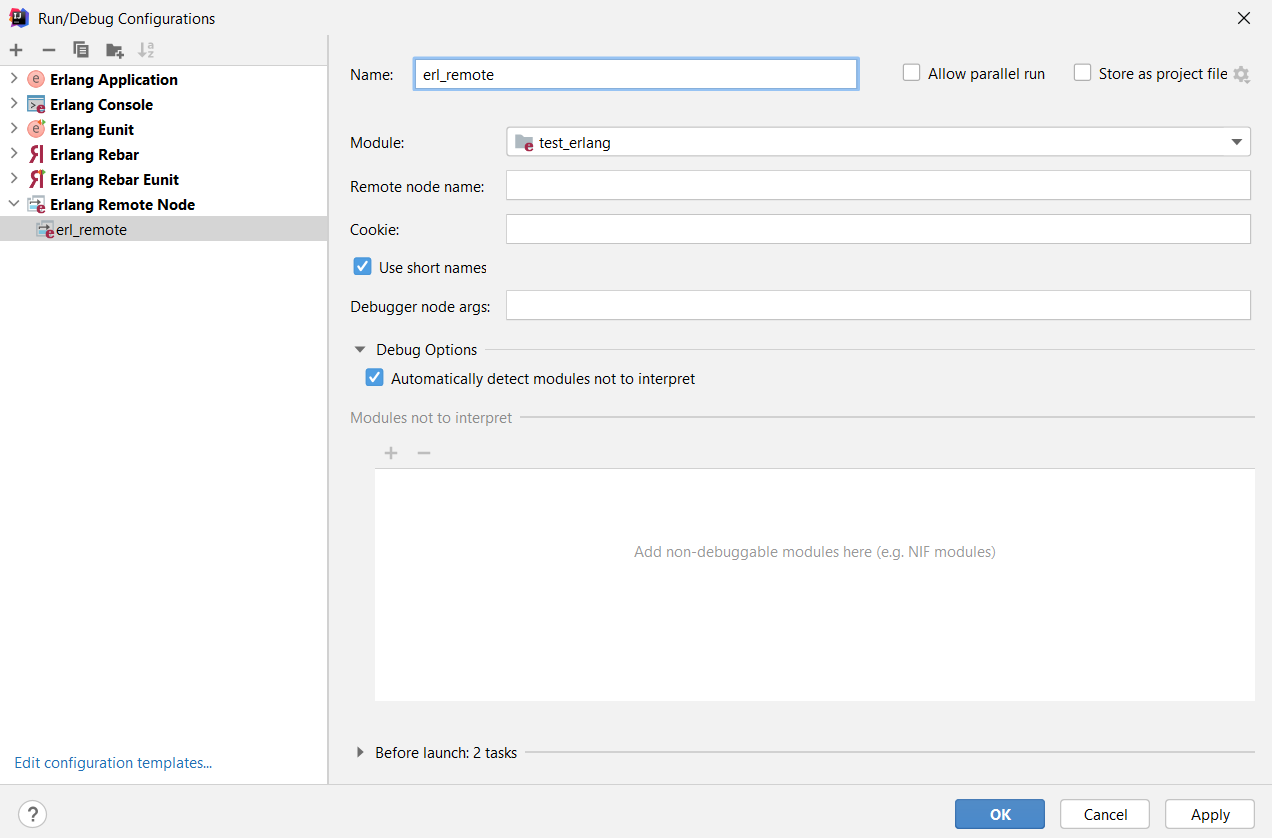Sort configurations alphabetically

[x=146, y=50]
